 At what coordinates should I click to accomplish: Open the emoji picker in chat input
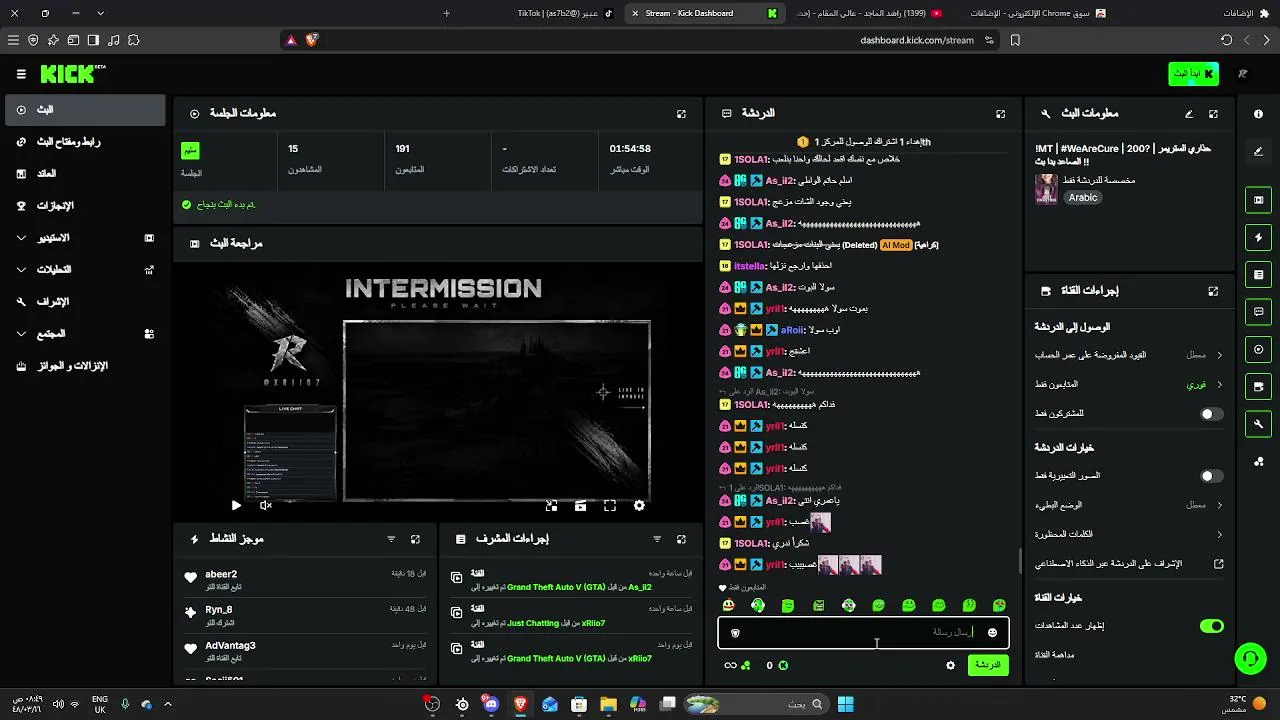pyautogui.click(x=992, y=632)
